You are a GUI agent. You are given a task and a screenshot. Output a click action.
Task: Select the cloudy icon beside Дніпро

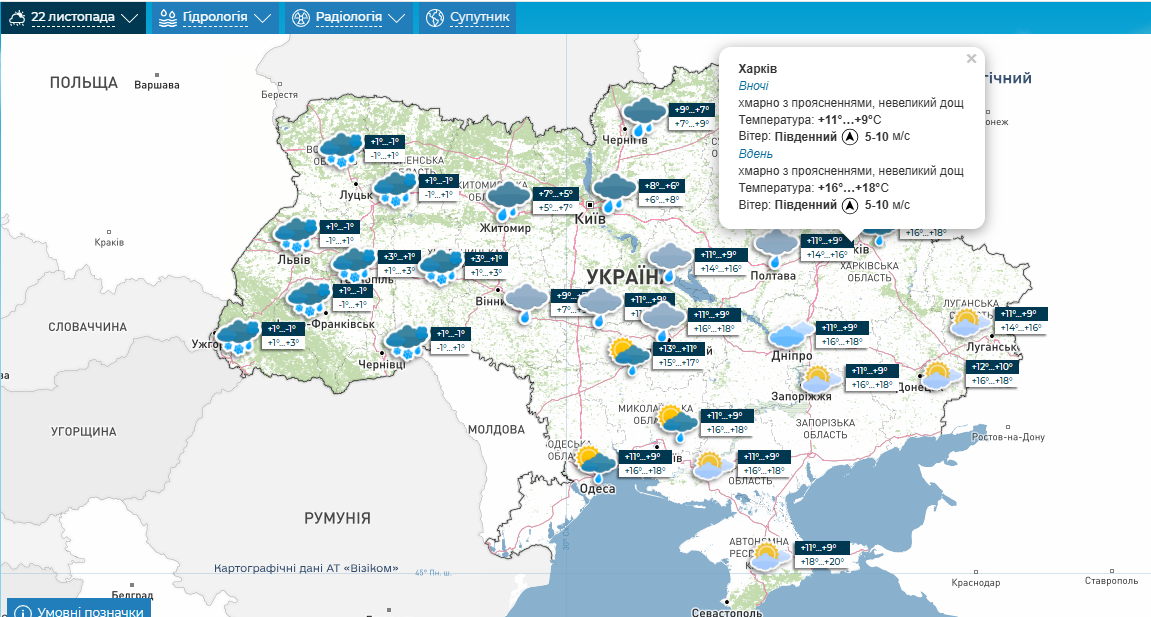coord(791,335)
